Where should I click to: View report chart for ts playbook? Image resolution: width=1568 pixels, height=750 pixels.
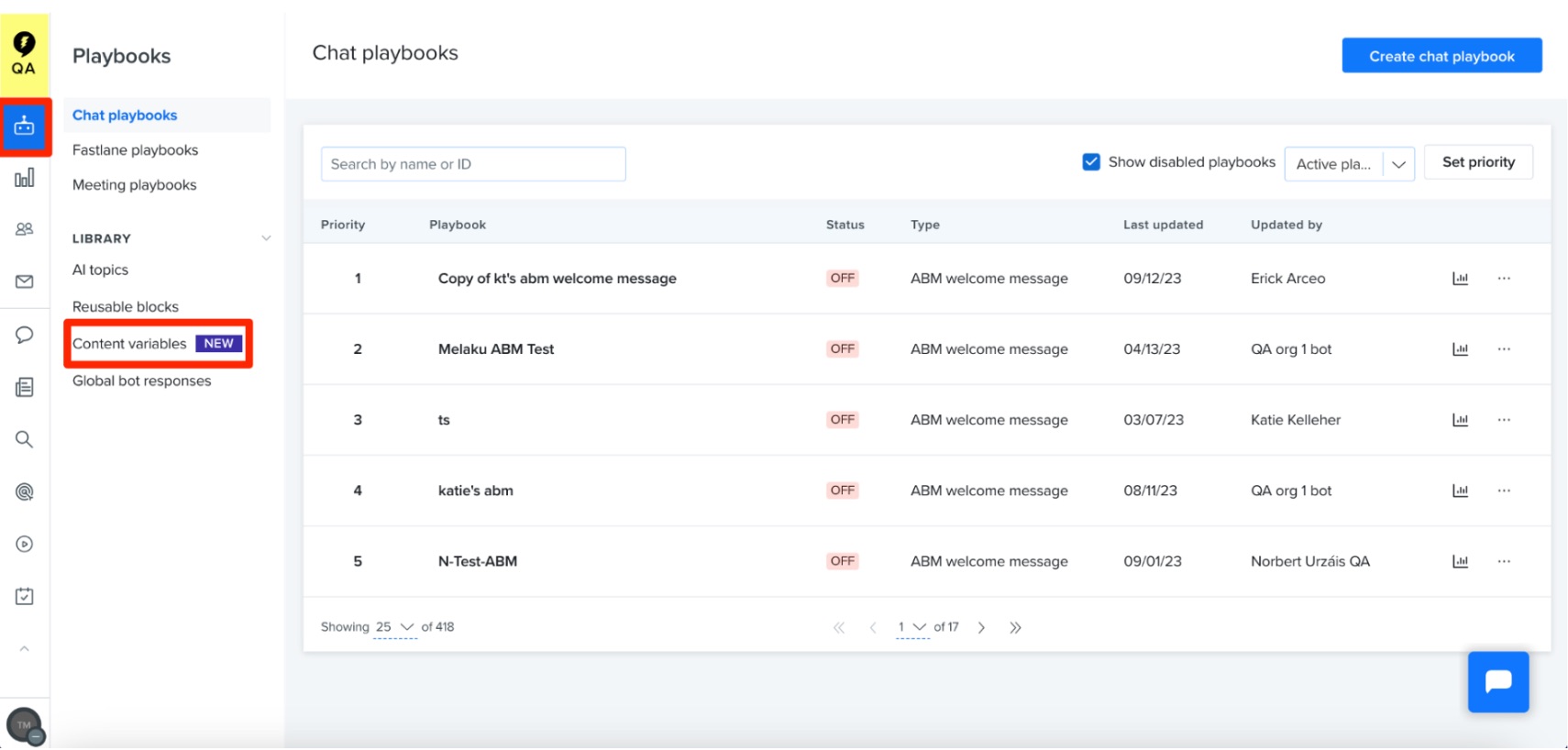click(x=1460, y=420)
